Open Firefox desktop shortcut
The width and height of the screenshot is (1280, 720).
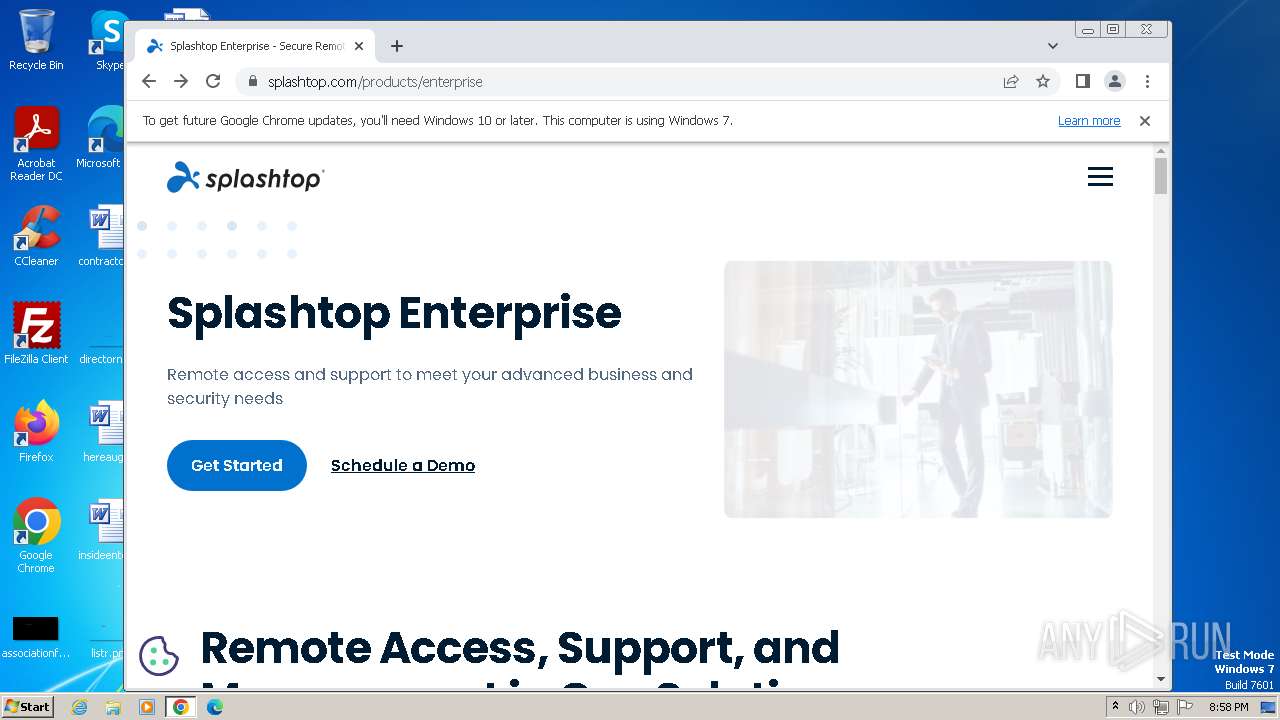click(x=36, y=431)
